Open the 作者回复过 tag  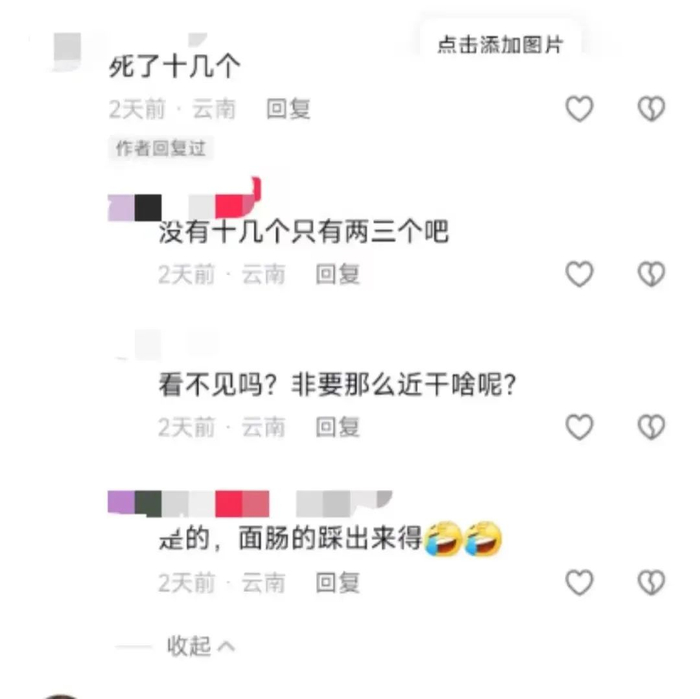coord(161,148)
